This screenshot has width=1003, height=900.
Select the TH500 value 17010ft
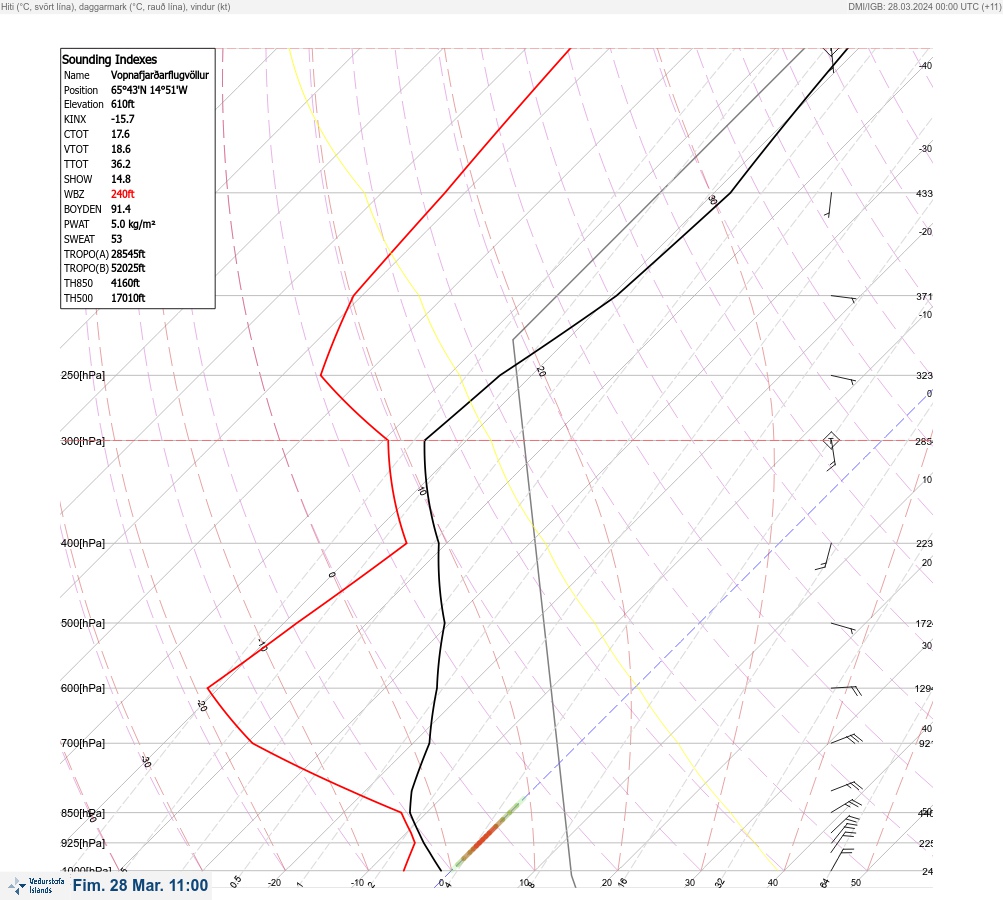(x=128, y=298)
